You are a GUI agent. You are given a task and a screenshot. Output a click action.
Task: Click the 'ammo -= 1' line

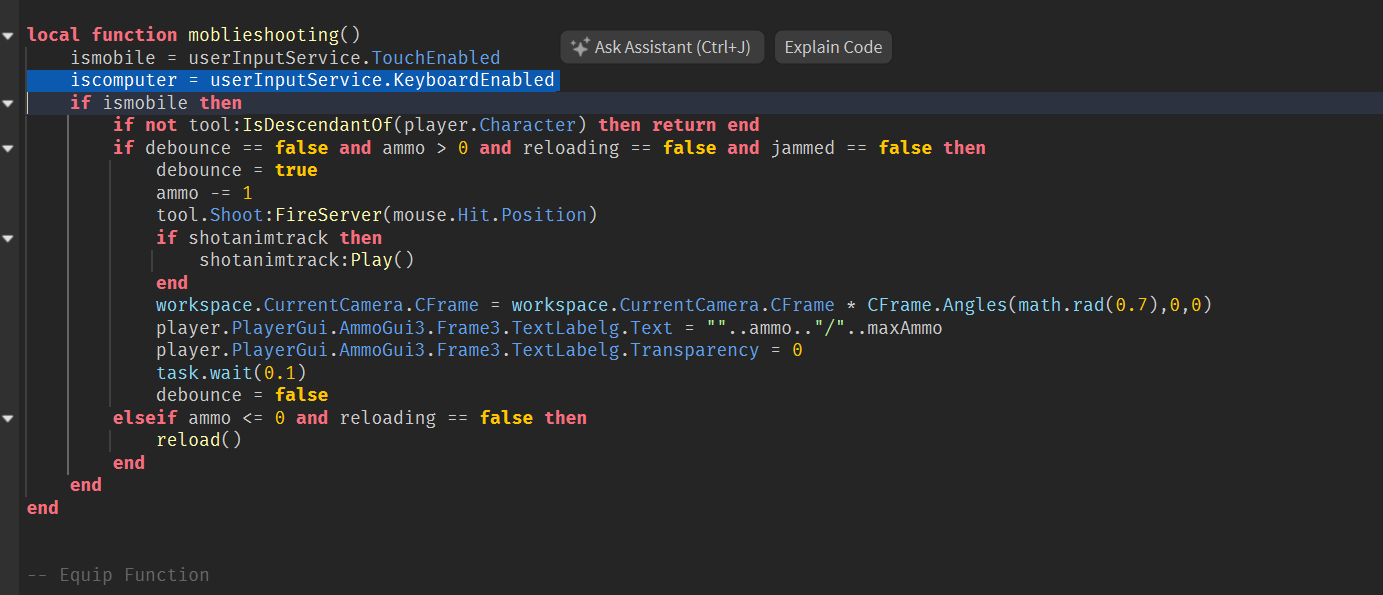pyautogui.click(x=204, y=193)
